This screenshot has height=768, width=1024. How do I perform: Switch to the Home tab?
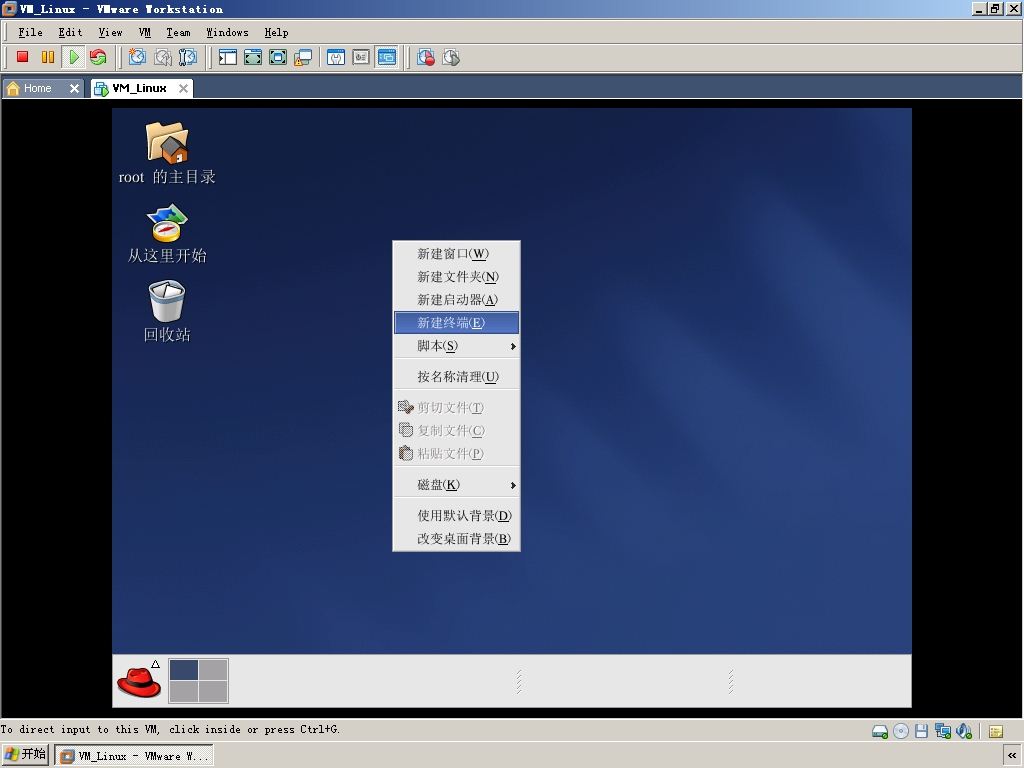coord(37,88)
